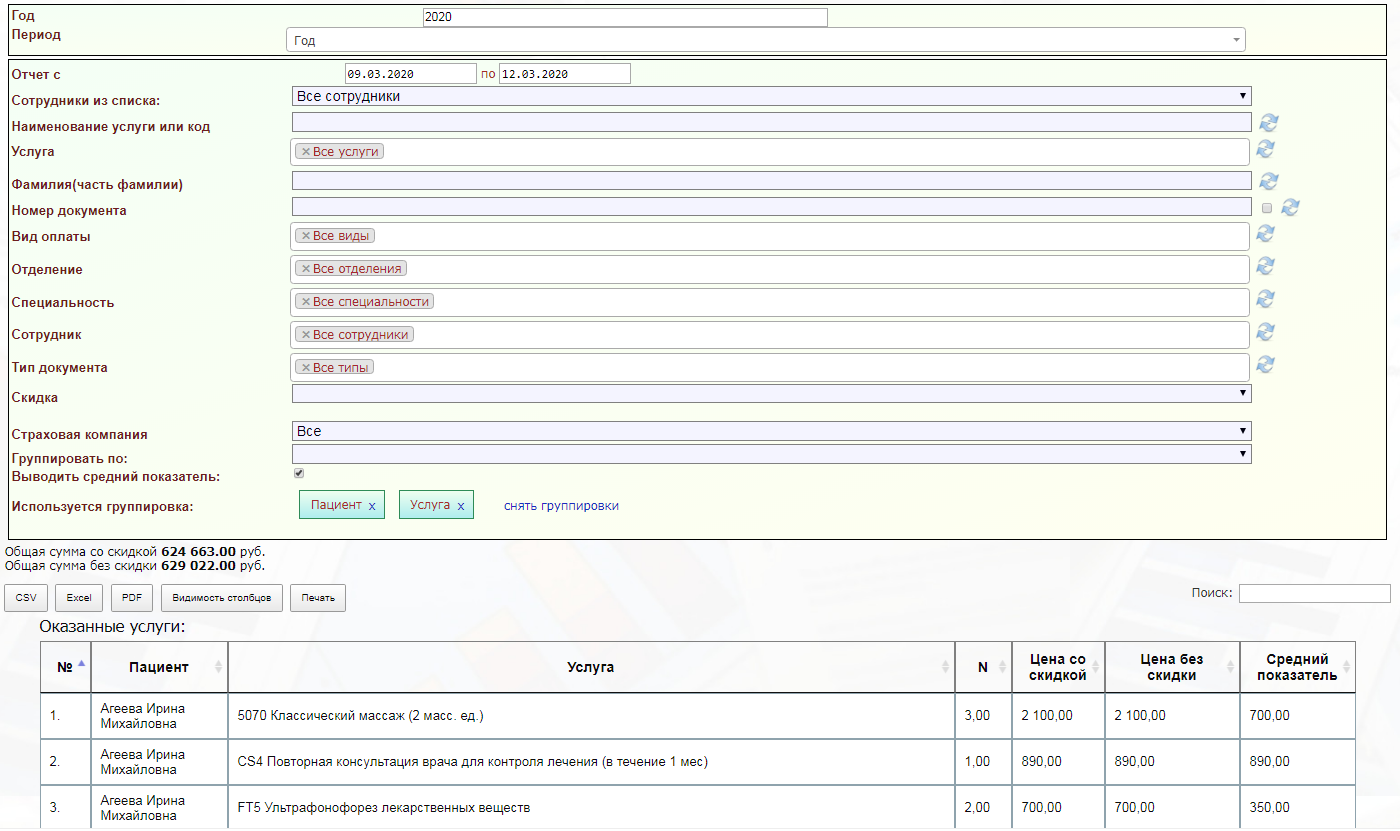Image resolution: width=1400 pixels, height=831 pixels.
Task: Expand Сотрудники из списка dropdown
Action: click(771, 96)
